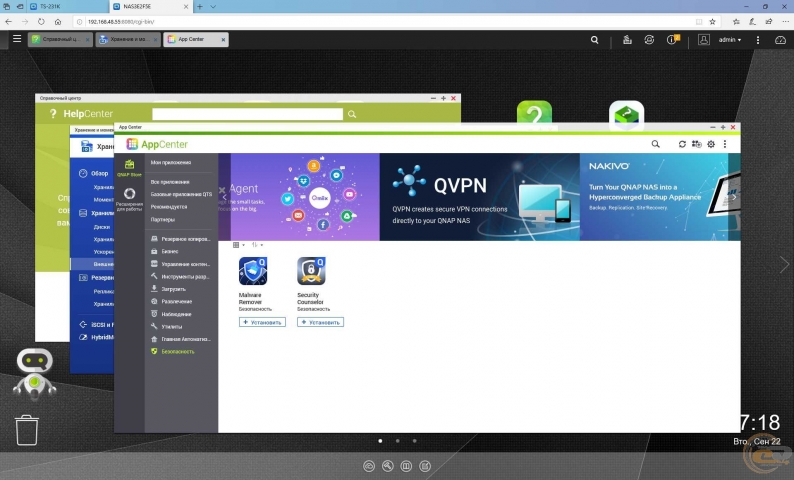Install Security Counselor via Установить button

tap(321, 322)
